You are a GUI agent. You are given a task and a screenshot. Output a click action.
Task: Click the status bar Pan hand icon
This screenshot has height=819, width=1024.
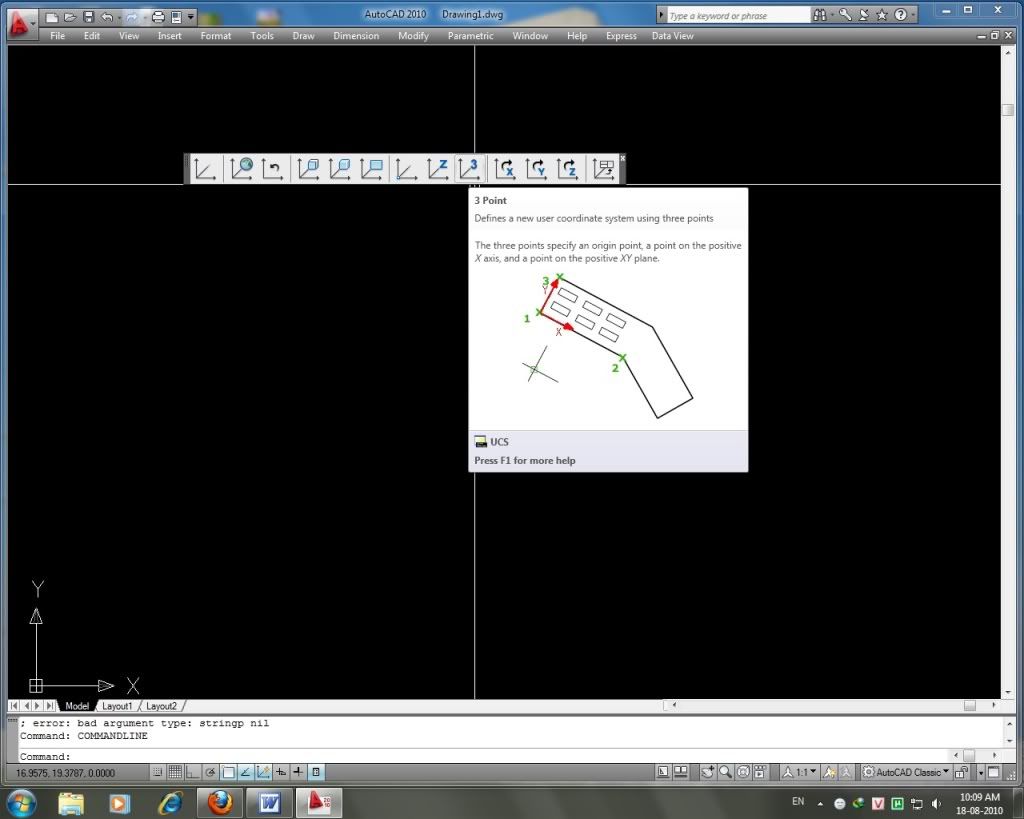coord(707,772)
